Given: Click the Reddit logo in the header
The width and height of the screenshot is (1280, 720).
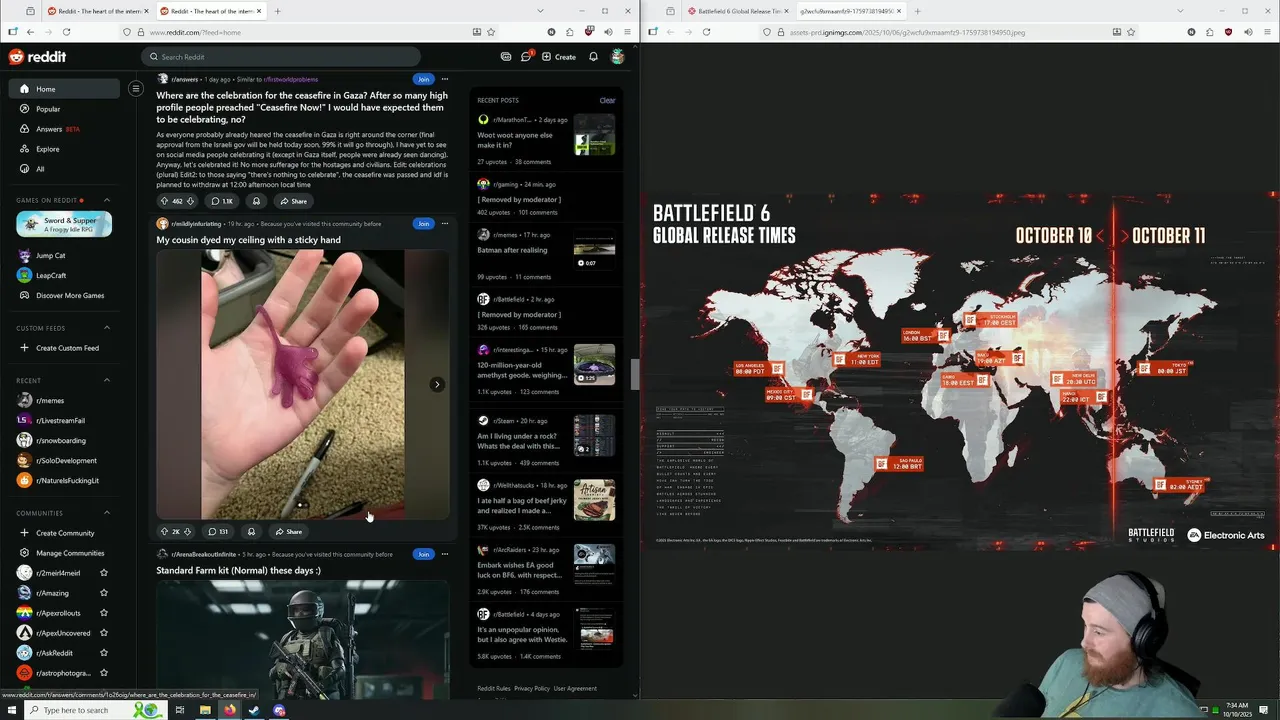Looking at the screenshot, I should [37, 57].
